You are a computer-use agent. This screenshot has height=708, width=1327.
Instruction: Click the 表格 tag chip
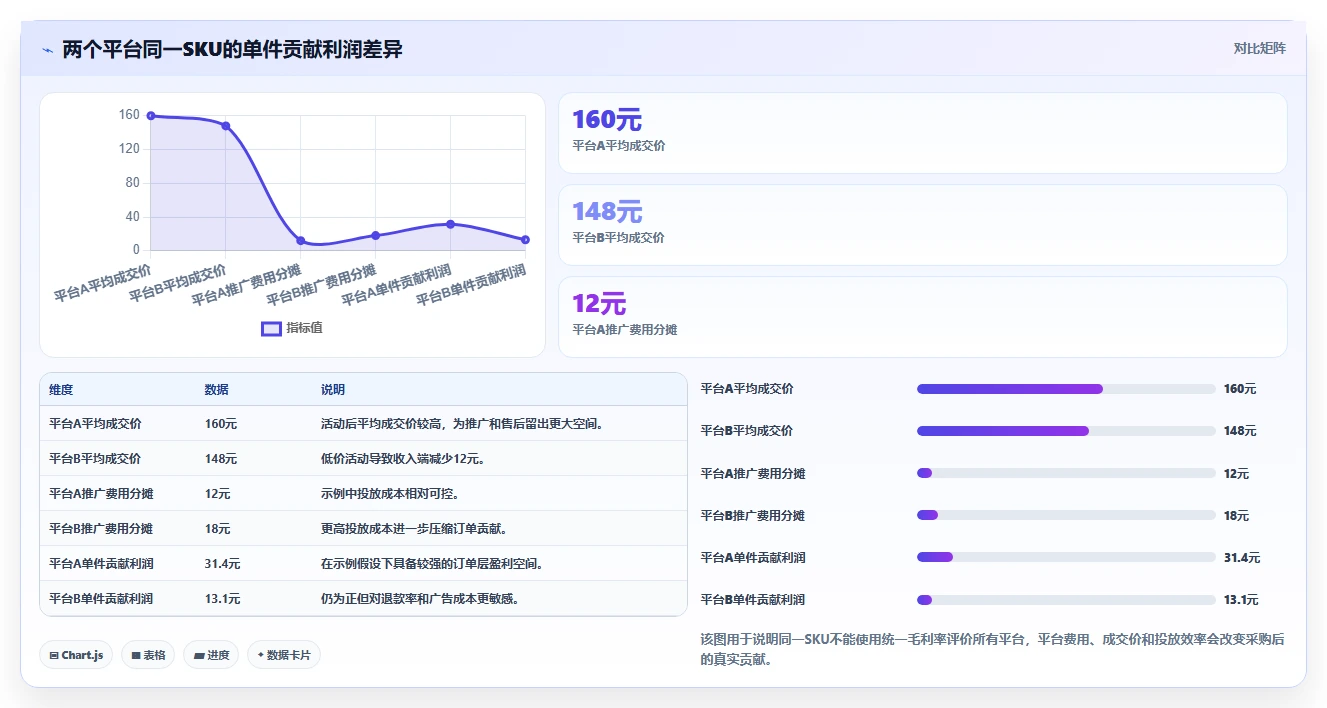[x=149, y=655]
